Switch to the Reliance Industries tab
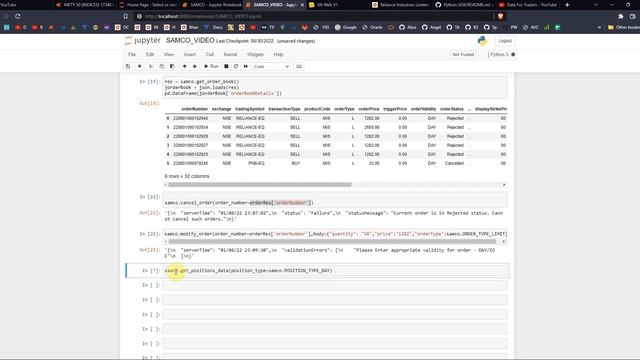The width and height of the screenshot is (640, 360). click(401, 5)
